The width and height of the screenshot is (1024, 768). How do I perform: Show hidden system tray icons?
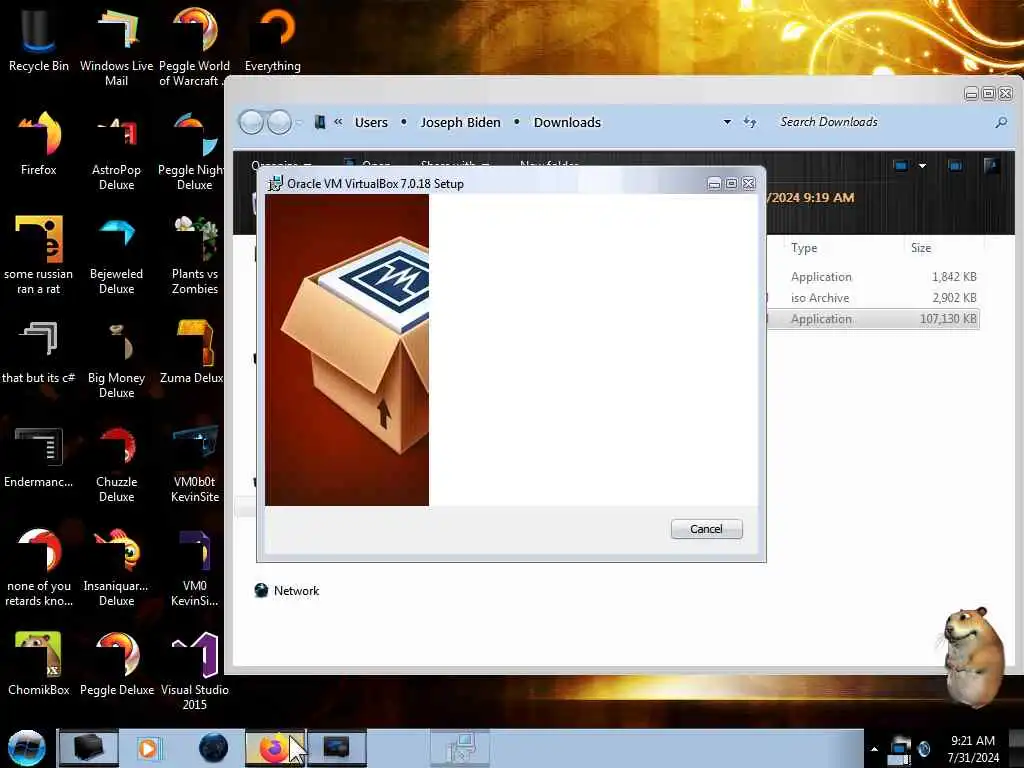[x=874, y=749]
